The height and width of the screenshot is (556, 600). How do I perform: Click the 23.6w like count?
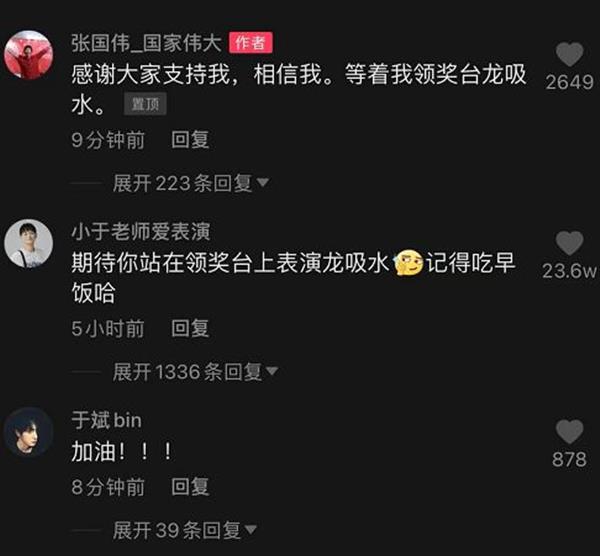pos(569,271)
